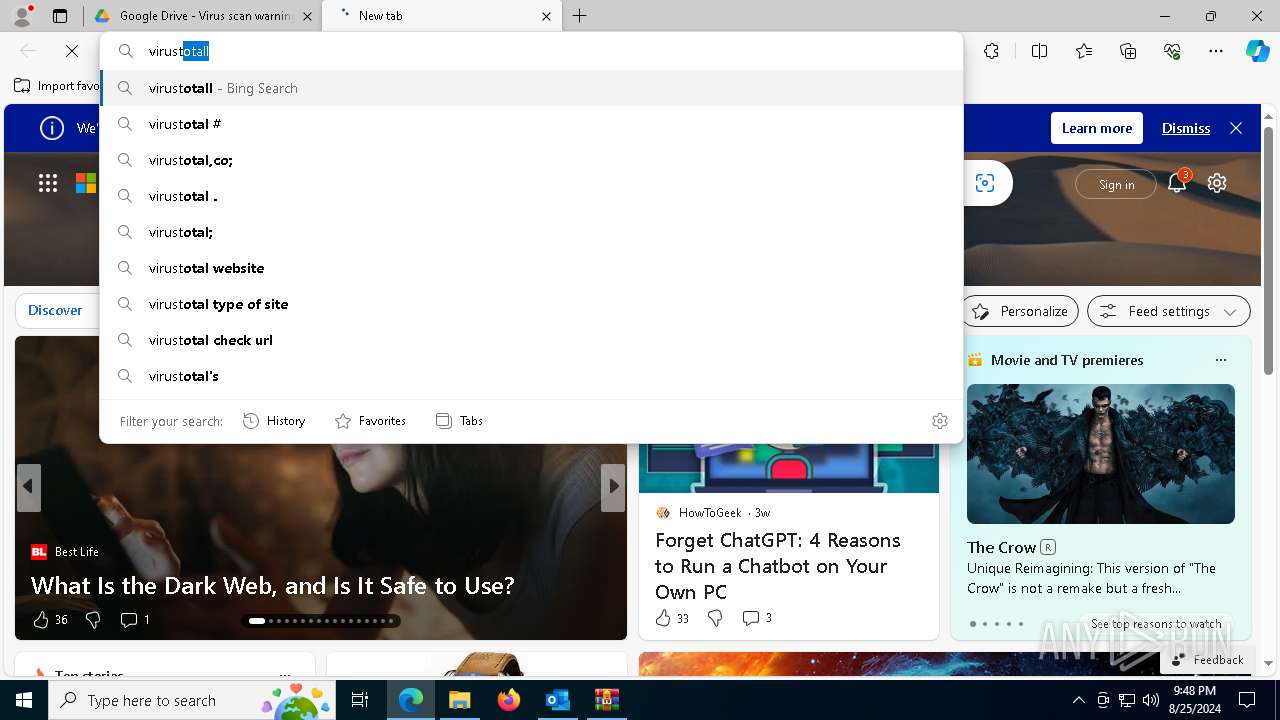Dislike the Forget ChatGPT article
1280x720 pixels.
(x=715, y=618)
